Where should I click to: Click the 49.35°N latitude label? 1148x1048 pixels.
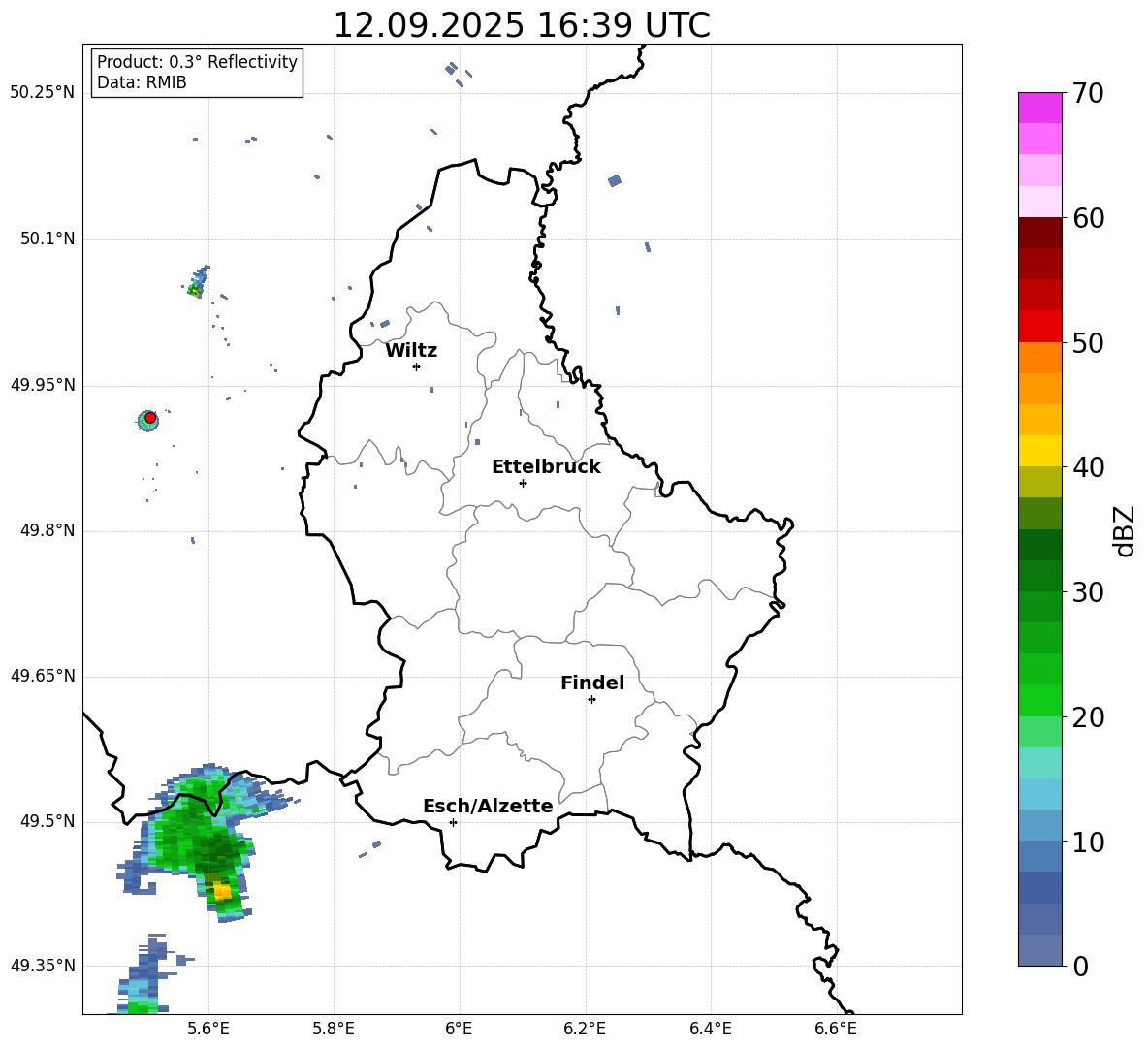point(43,966)
